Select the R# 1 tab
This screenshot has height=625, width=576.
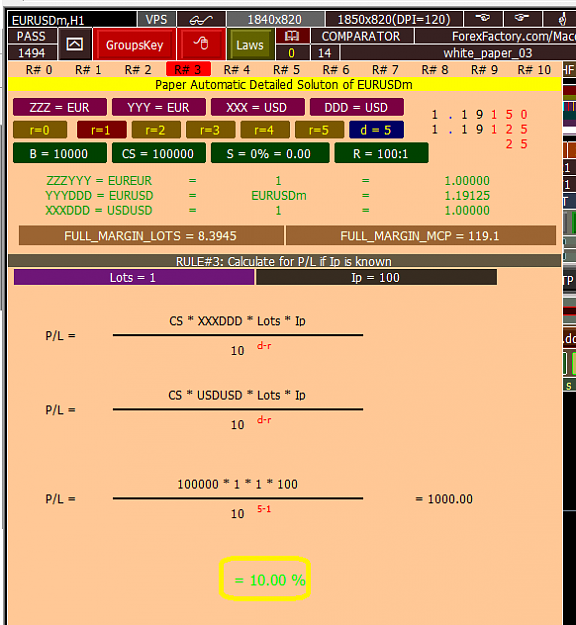tap(88, 70)
